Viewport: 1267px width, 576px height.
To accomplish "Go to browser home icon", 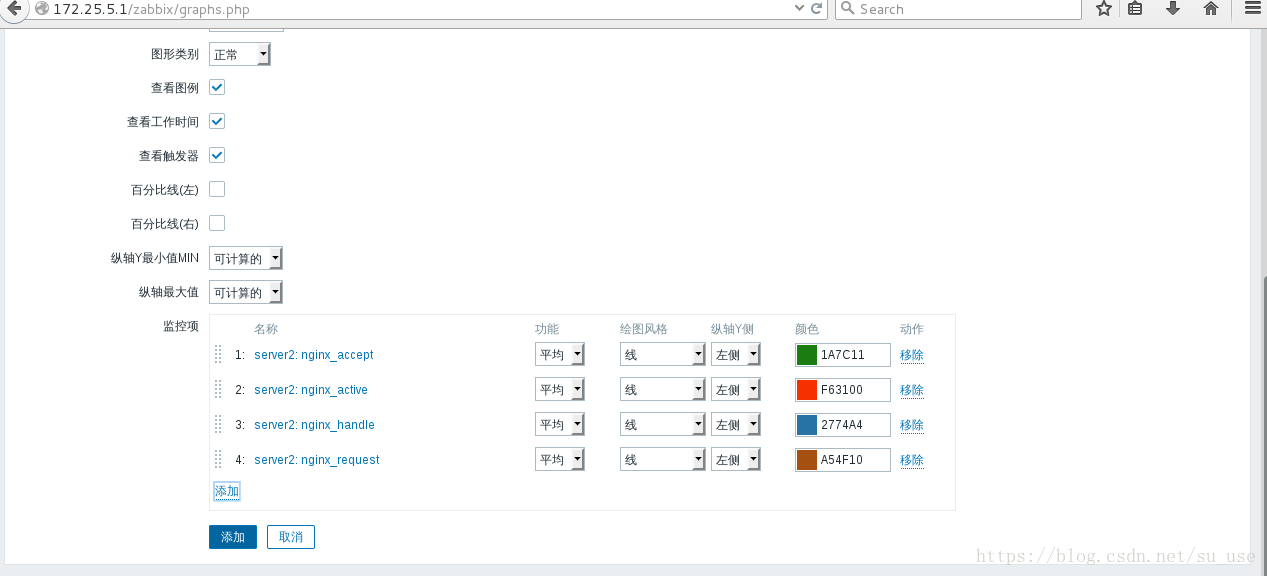I will point(1210,8).
